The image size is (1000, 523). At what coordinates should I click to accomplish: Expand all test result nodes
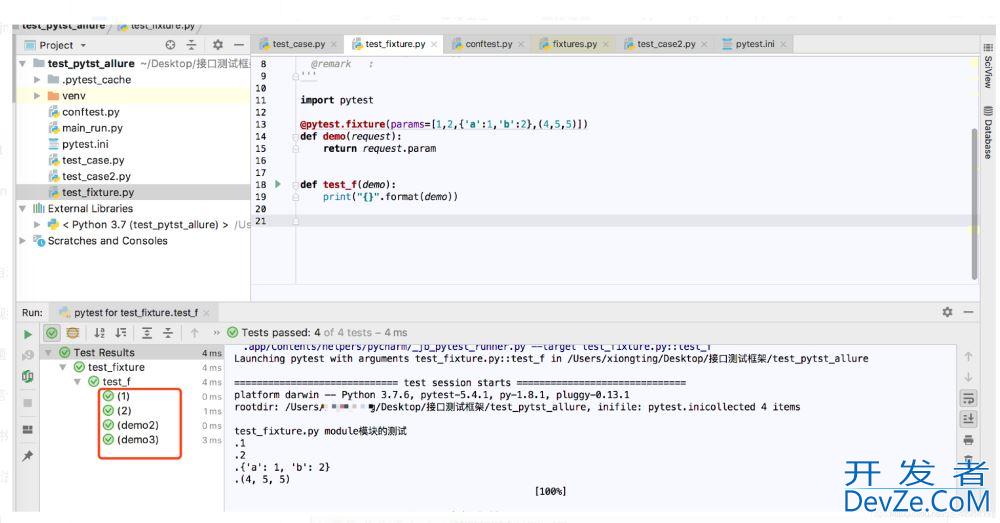147,332
